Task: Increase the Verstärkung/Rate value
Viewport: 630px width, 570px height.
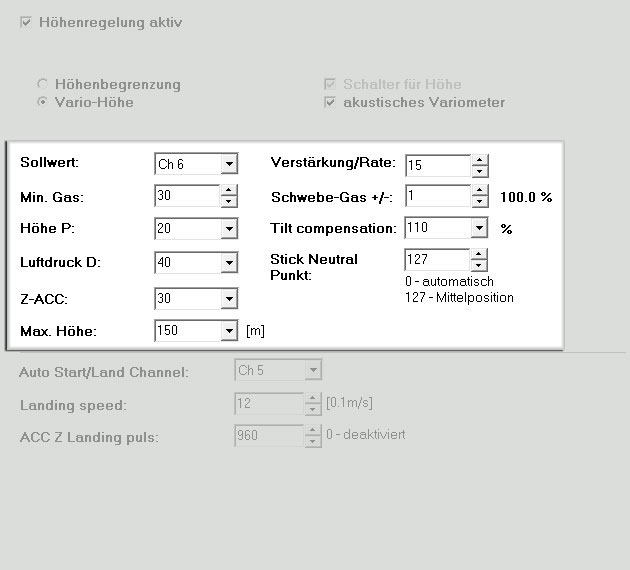Action: point(479,158)
